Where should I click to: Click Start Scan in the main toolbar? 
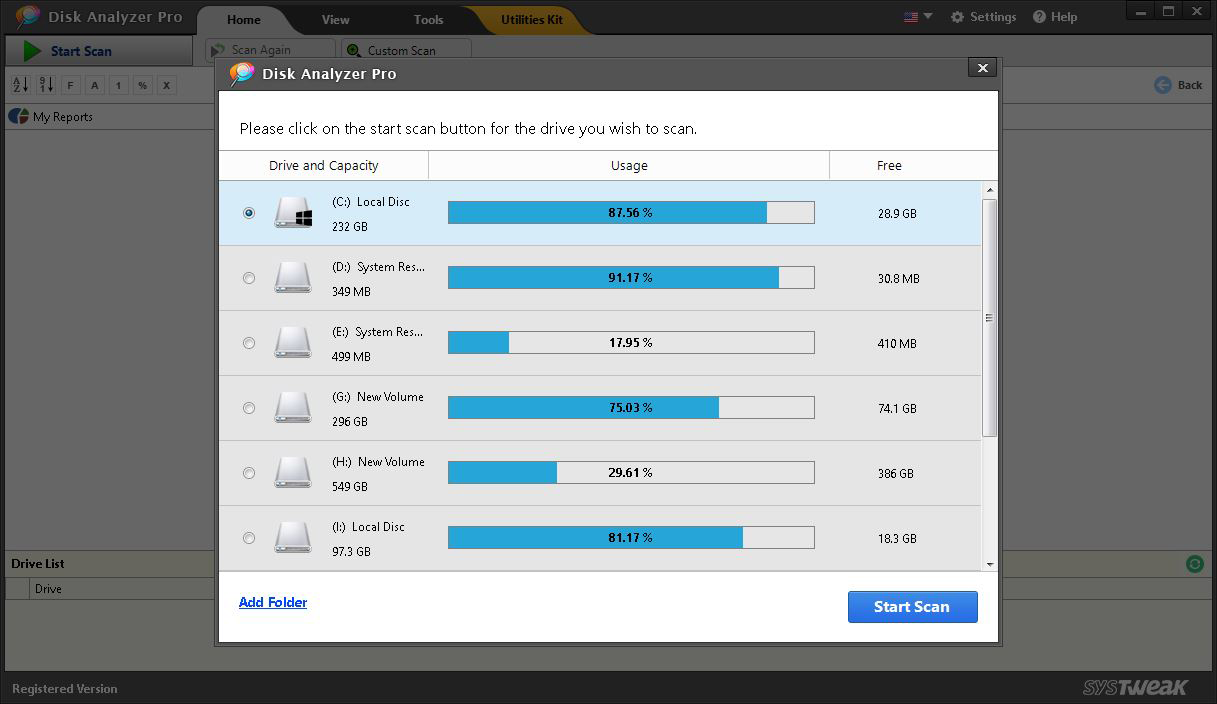(x=98, y=51)
